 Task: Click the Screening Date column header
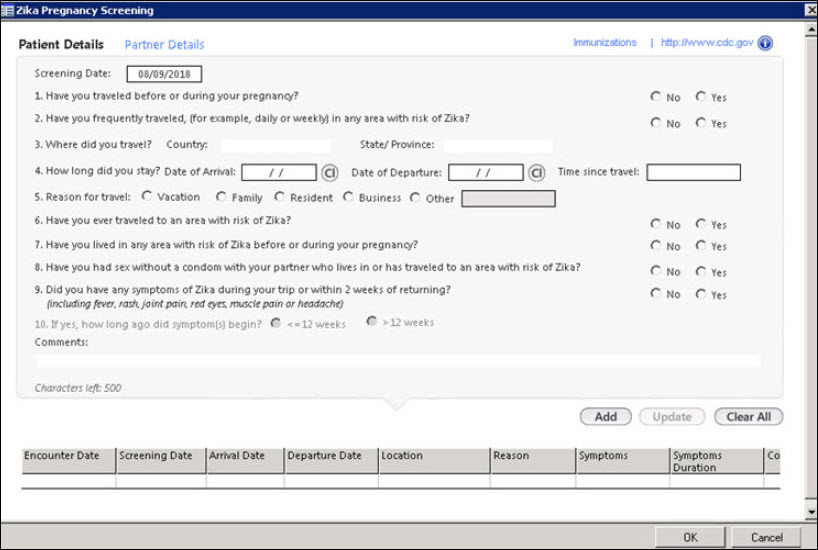[x=161, y=461]
